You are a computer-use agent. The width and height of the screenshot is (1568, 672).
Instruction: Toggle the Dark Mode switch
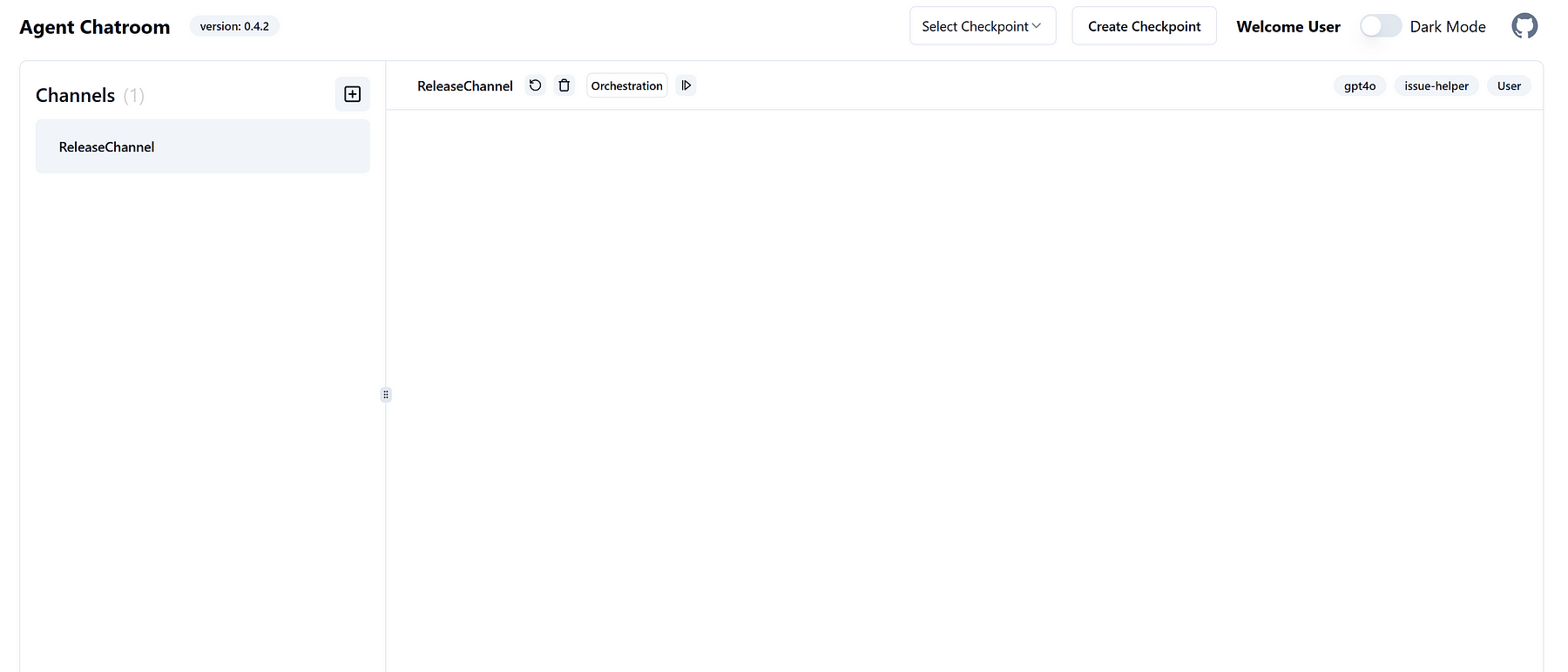(x=1381, y=26)
